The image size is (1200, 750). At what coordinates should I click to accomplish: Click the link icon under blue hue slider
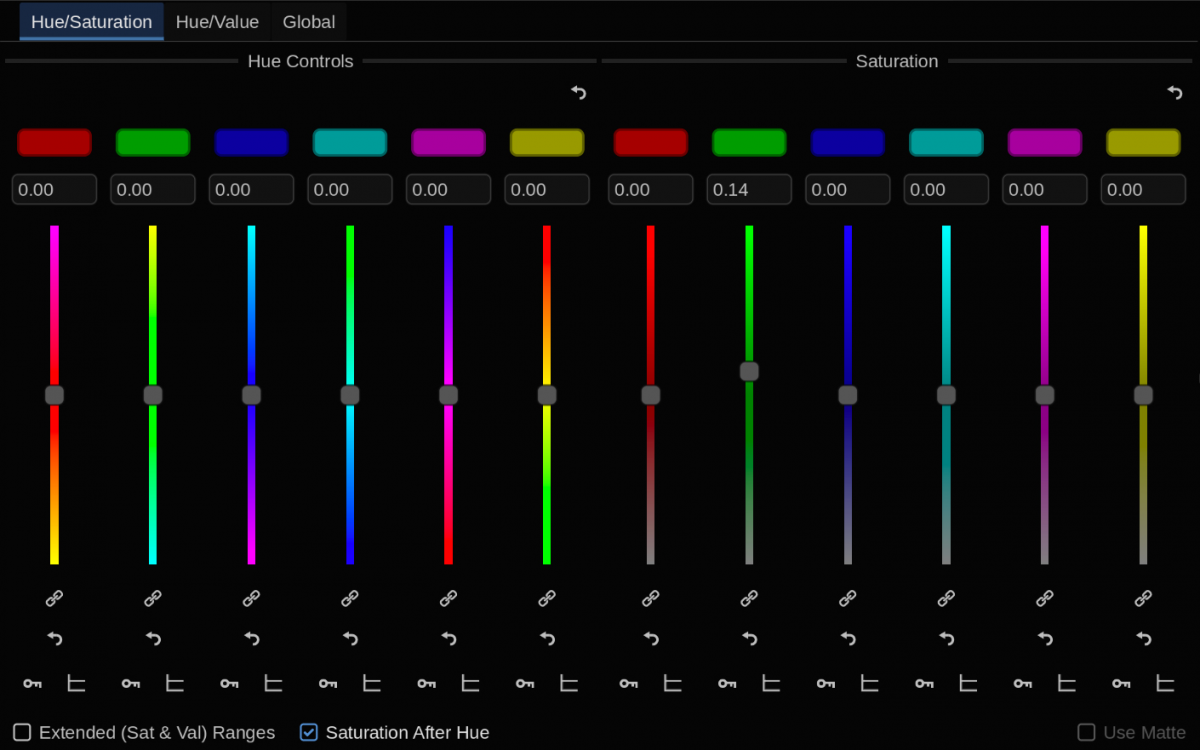pos(251,598)
